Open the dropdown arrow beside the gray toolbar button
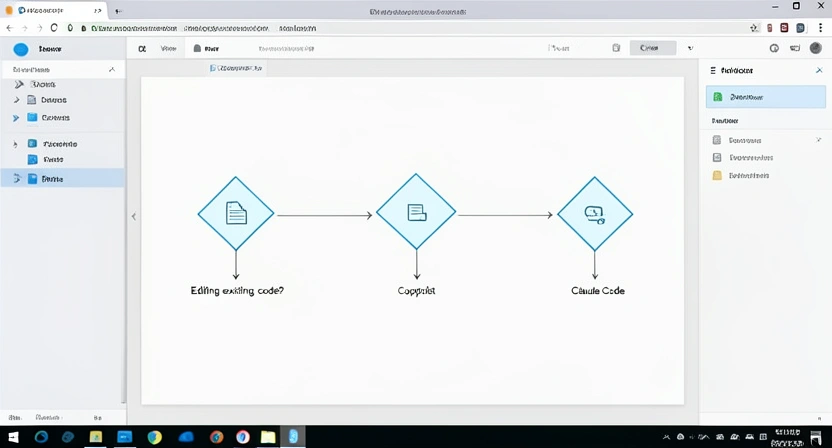The height and width of the screenshot is (448, 832). 690,48
